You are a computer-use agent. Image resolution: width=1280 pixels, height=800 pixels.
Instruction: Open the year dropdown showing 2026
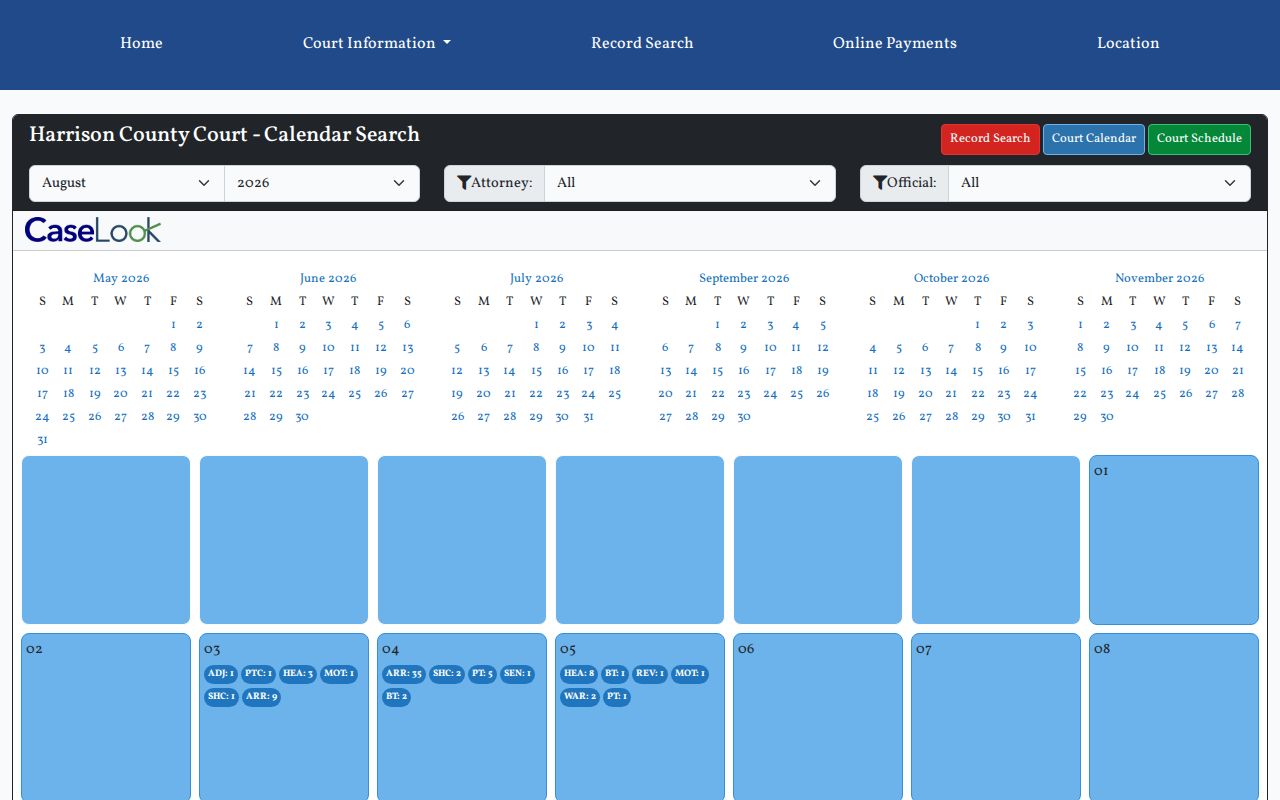coord(322,183)
